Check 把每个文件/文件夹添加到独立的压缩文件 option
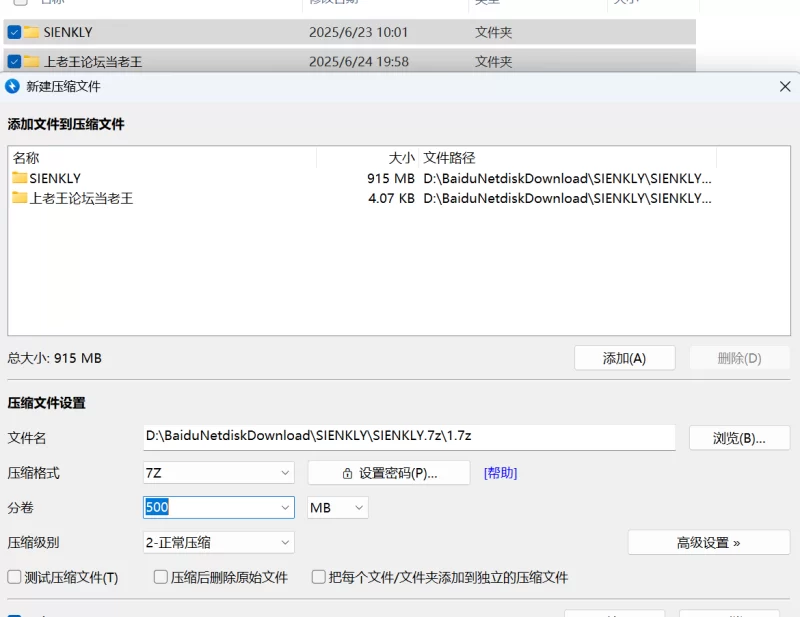This screenshot has height=617, width=800. tap(318, 577)
